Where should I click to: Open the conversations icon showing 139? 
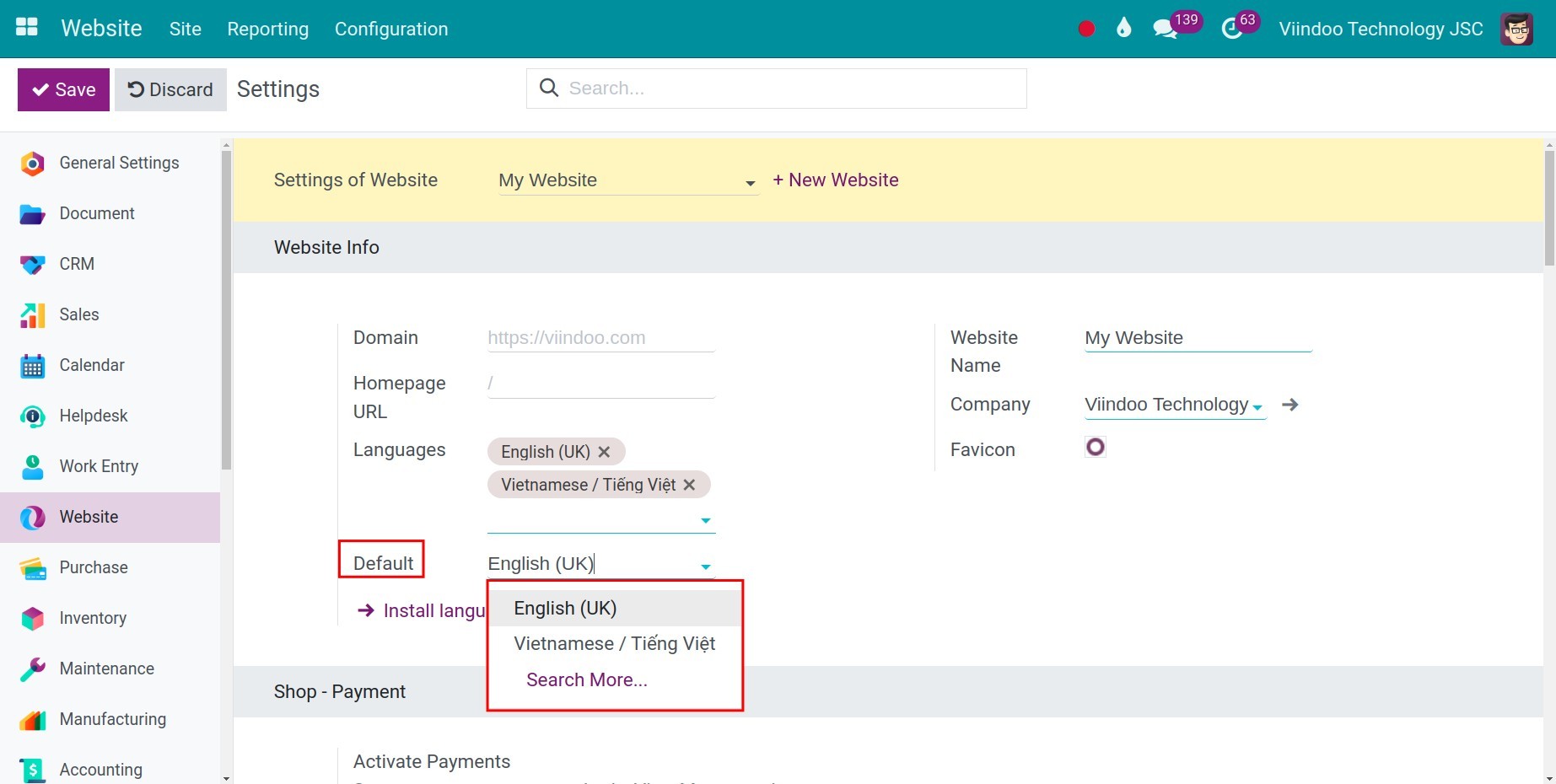[x=1165, y=29]
